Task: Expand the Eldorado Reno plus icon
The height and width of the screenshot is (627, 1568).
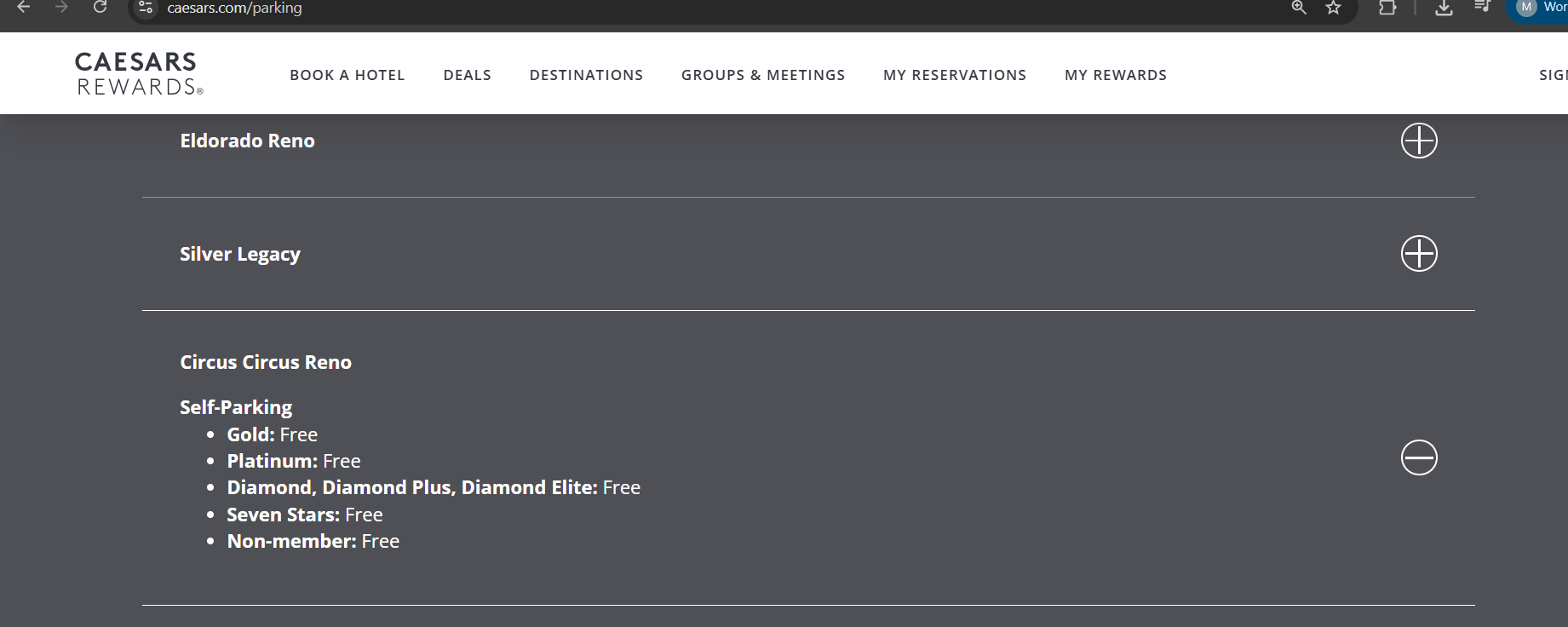Action: coord(1419,141)
